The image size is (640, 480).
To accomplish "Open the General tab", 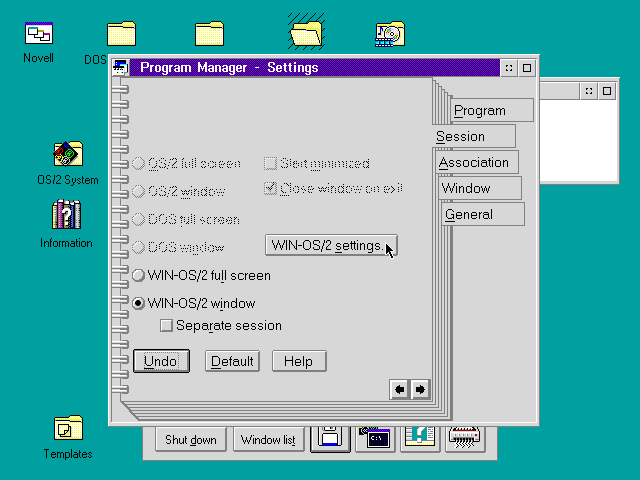I will 483,214.
